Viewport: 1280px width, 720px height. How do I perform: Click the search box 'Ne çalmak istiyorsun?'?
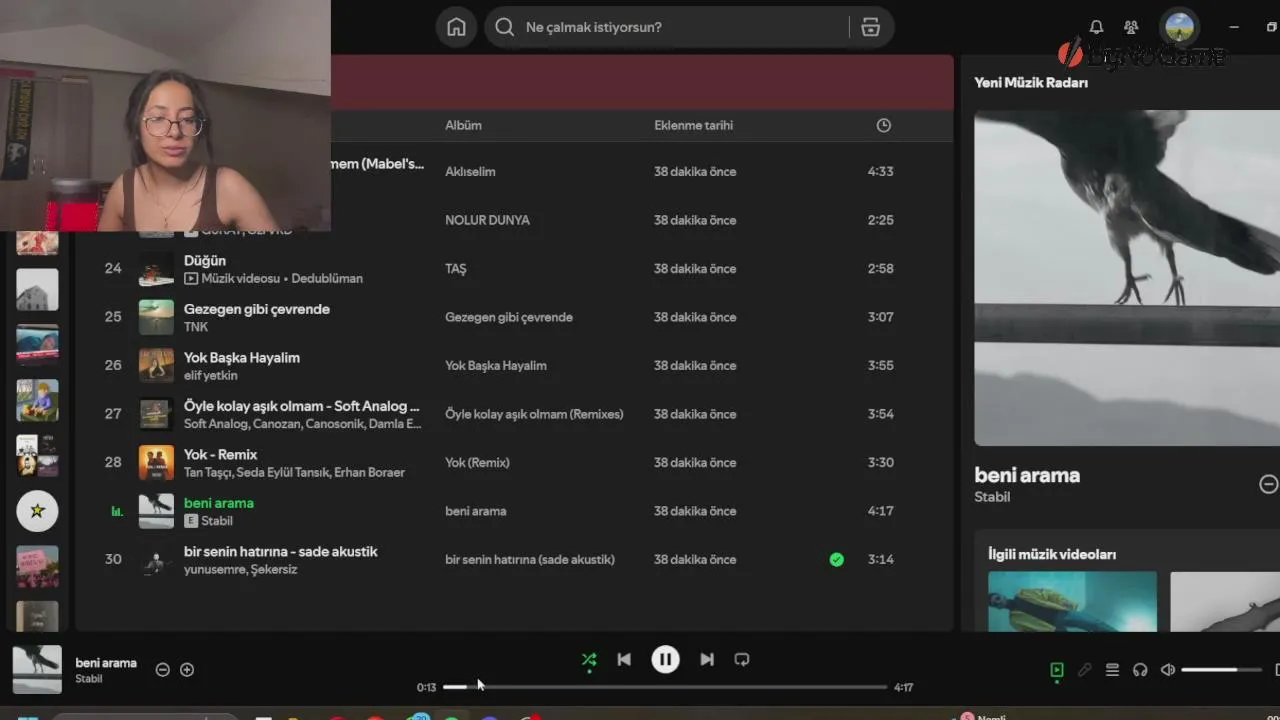coord(669,27)
